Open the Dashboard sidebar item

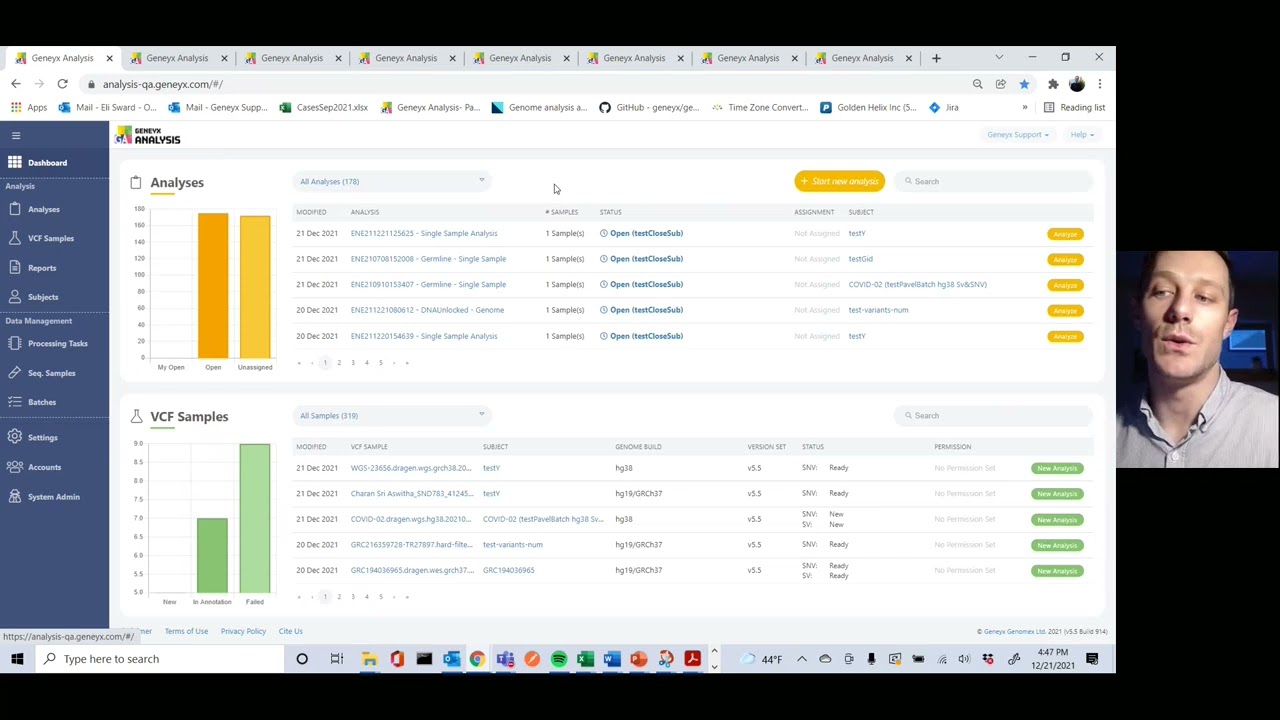(47, 163)
